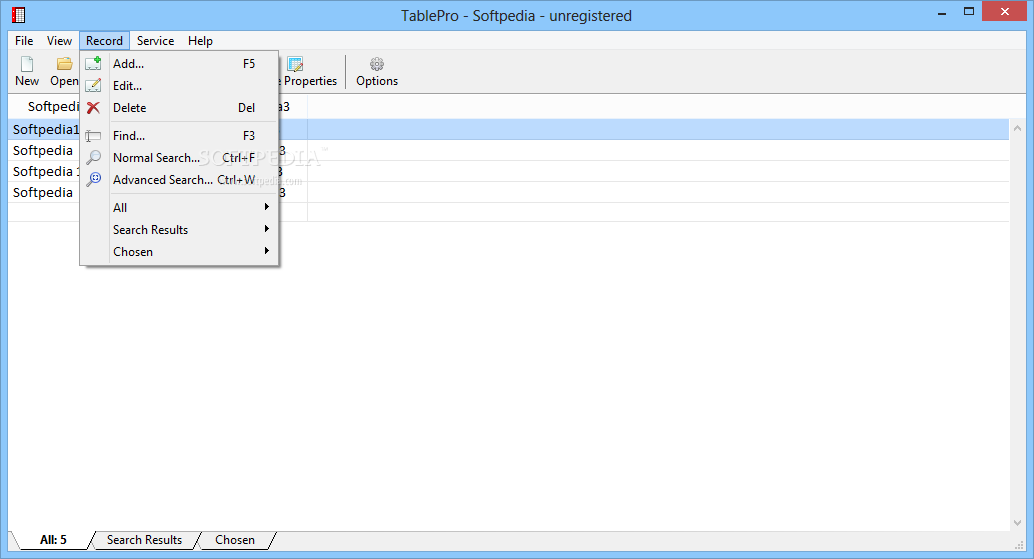The width and height of the screenshot is (1034, 559).
Task: Expand the All submenu arrow
Action: (x=267, y=207)
